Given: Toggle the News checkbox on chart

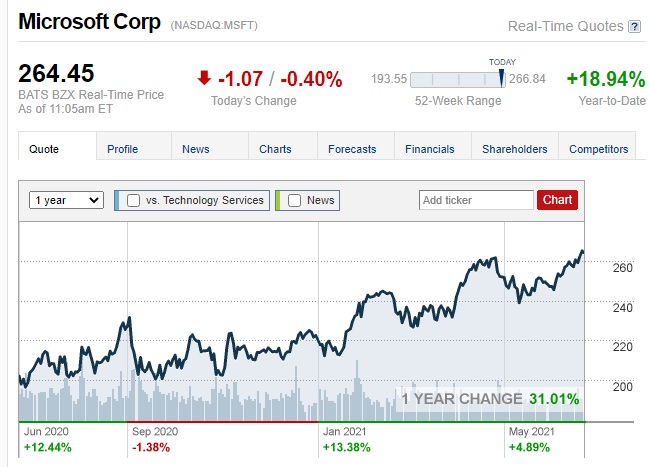Looking at the screenshot, I should coord(294,200).
